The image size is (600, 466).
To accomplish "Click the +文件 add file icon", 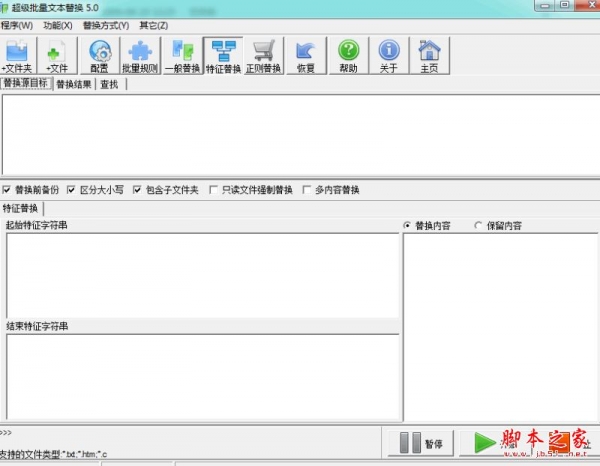I will (x=57, y=56).
